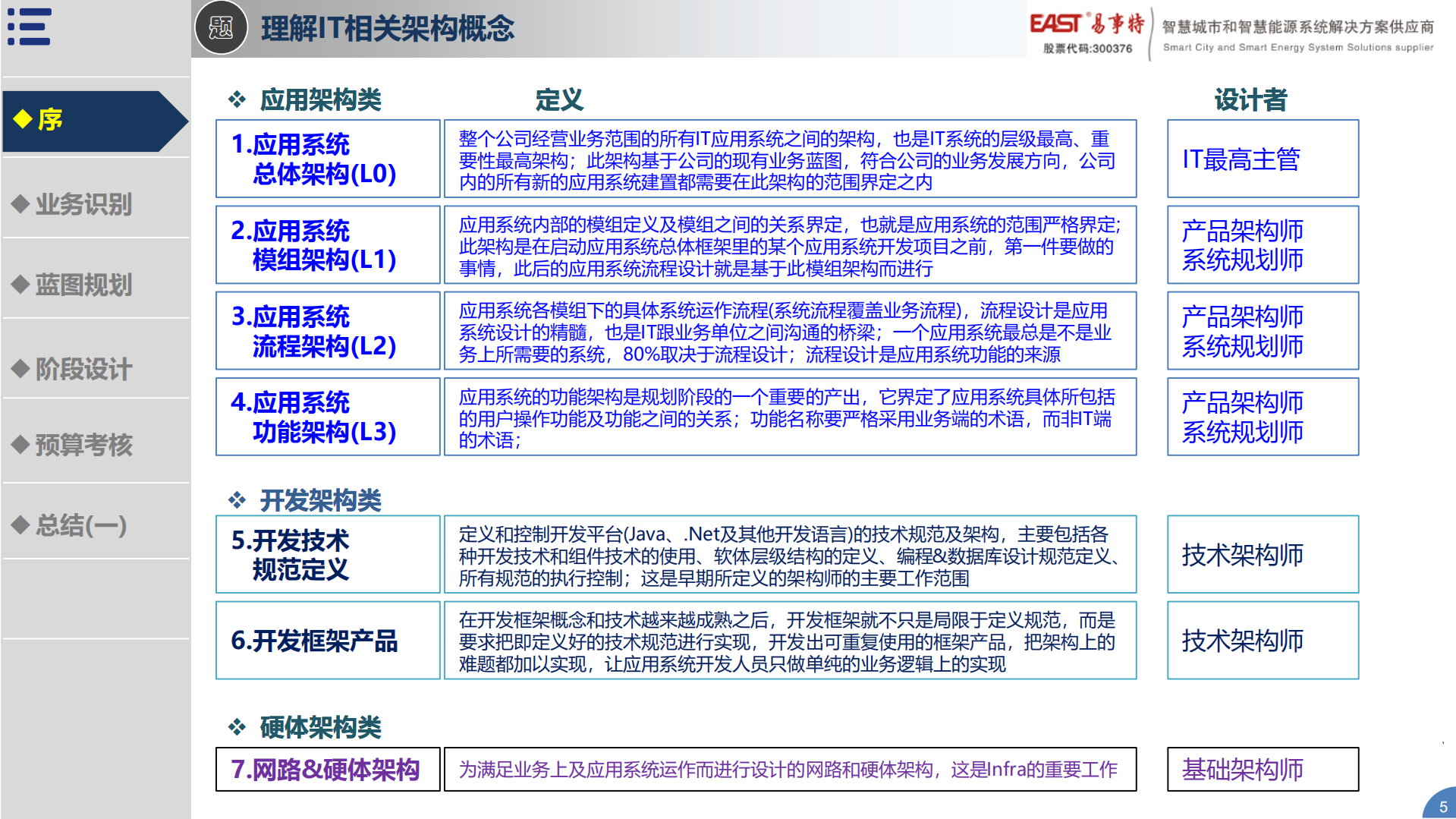
Task: Expand the 总结(一) section
Action: (x=80, y=525)
